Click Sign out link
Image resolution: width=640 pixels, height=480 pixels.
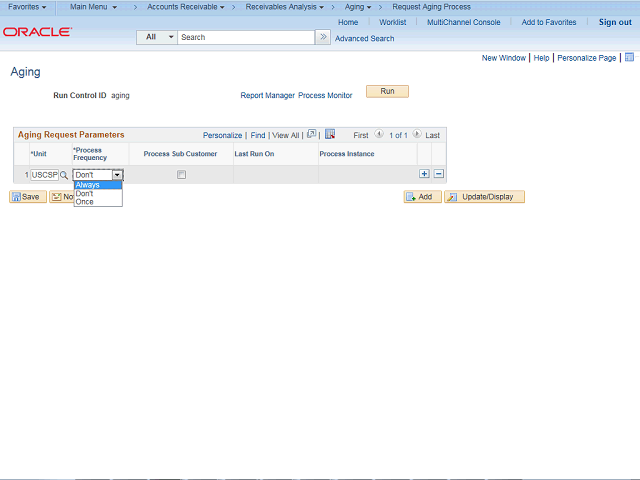[x=615, y=22]
